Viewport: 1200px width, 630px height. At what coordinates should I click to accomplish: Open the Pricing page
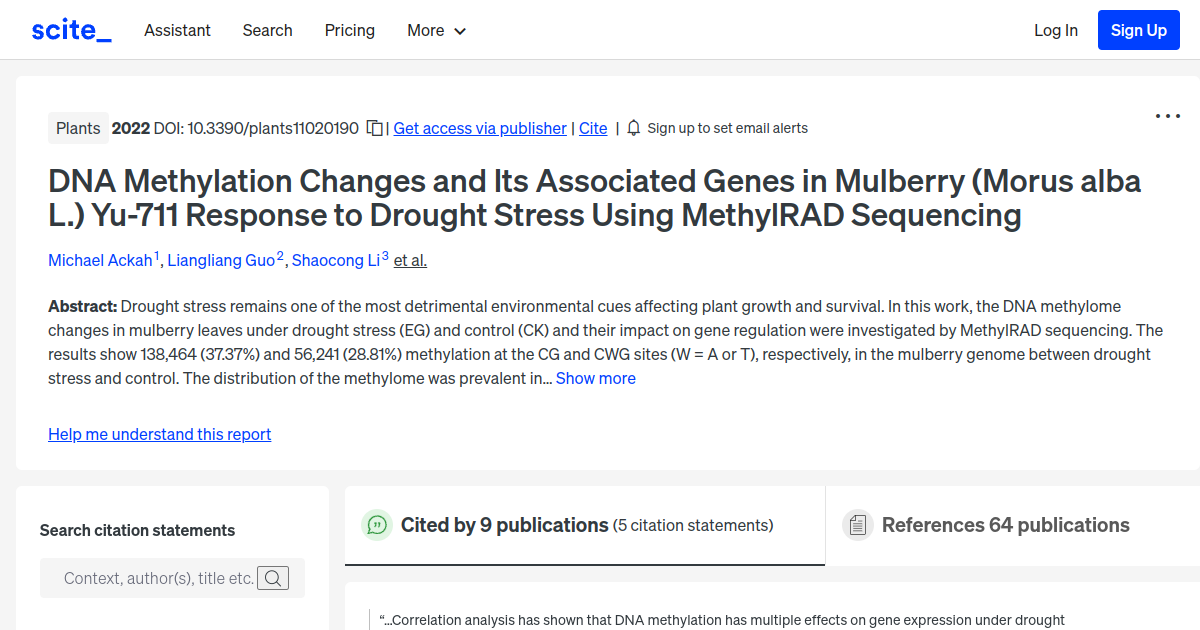click(349, 31)
